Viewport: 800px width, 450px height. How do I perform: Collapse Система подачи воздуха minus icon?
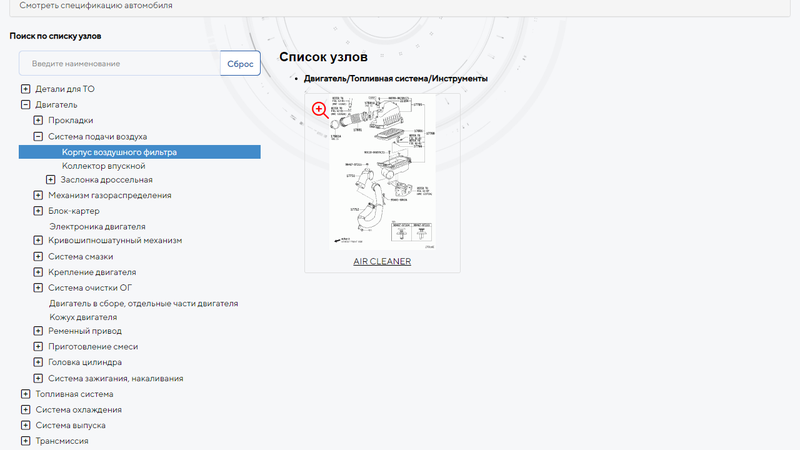pos(38,136)
